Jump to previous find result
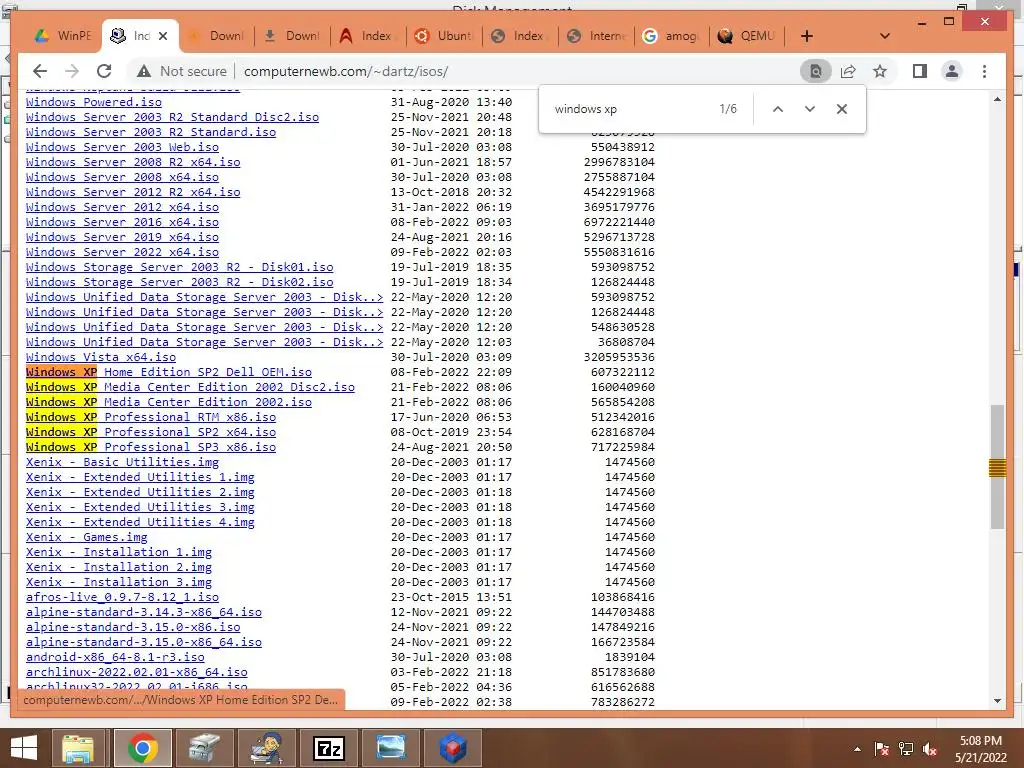 [778, 109]
